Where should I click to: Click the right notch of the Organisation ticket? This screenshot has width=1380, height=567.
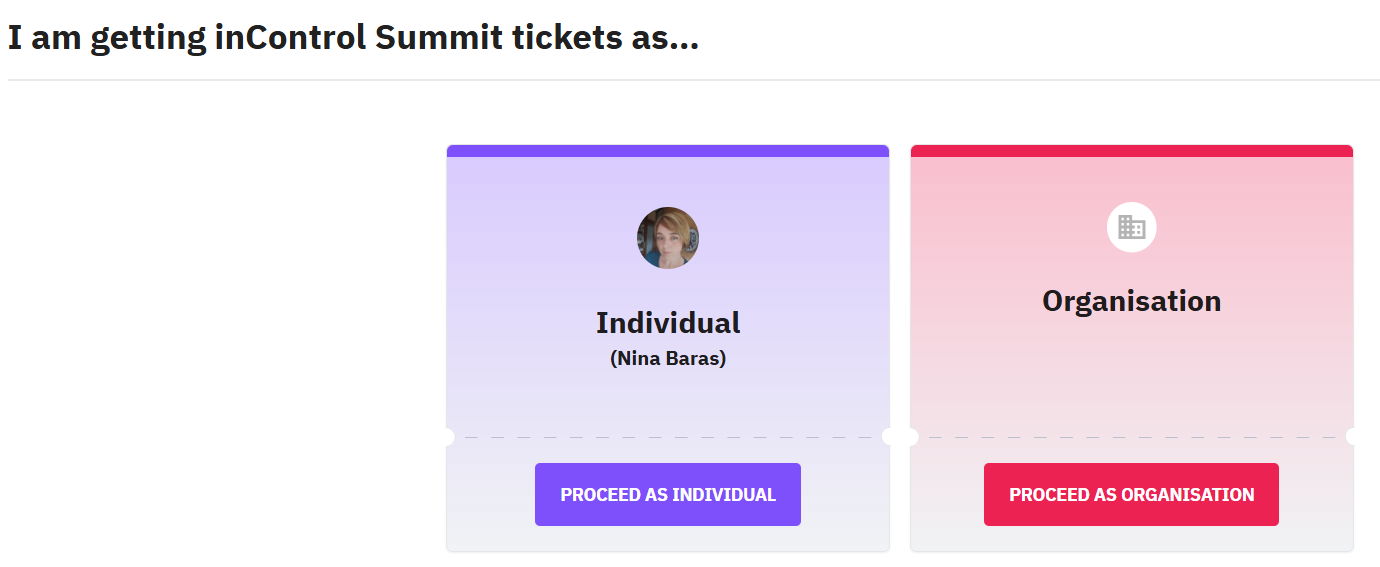coord(1352,437)
